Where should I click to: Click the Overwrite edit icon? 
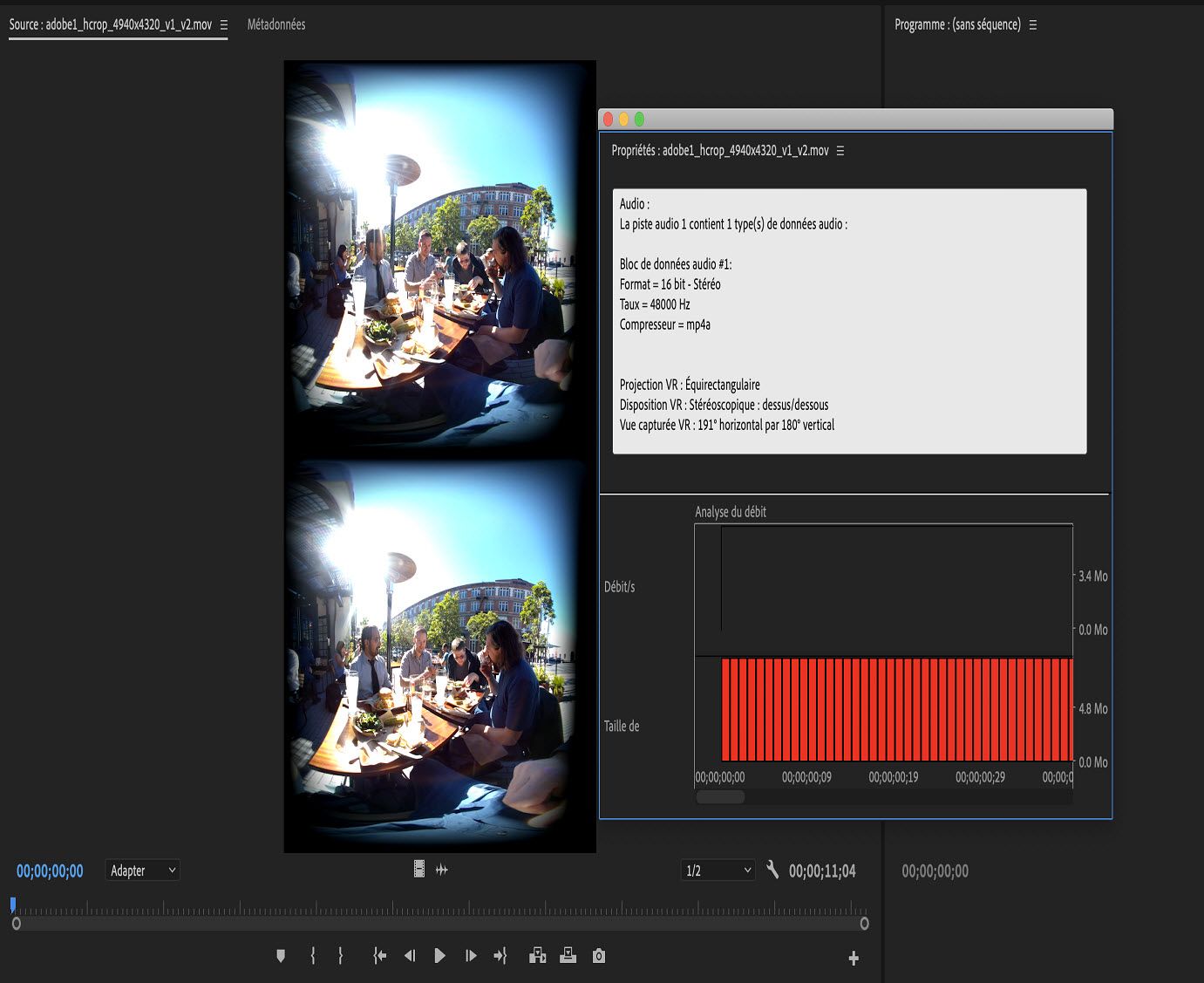pyautogui.click(x=568, y=956)
